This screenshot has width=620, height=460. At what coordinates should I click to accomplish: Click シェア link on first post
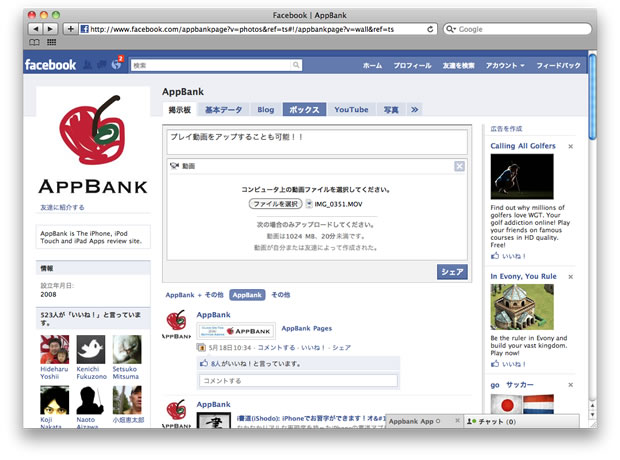point(341,348)
